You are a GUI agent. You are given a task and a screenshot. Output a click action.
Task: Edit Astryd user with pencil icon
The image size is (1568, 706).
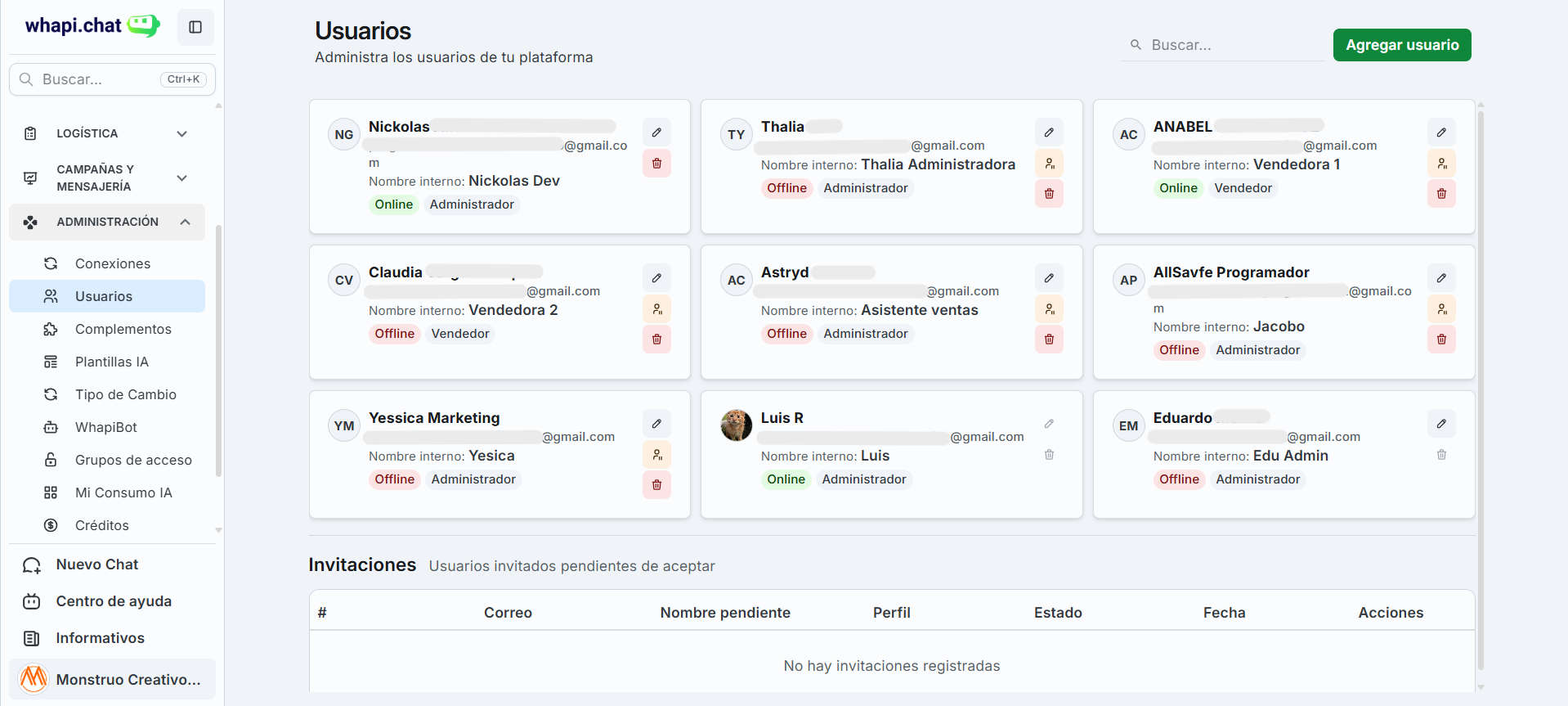point(1049,278)
